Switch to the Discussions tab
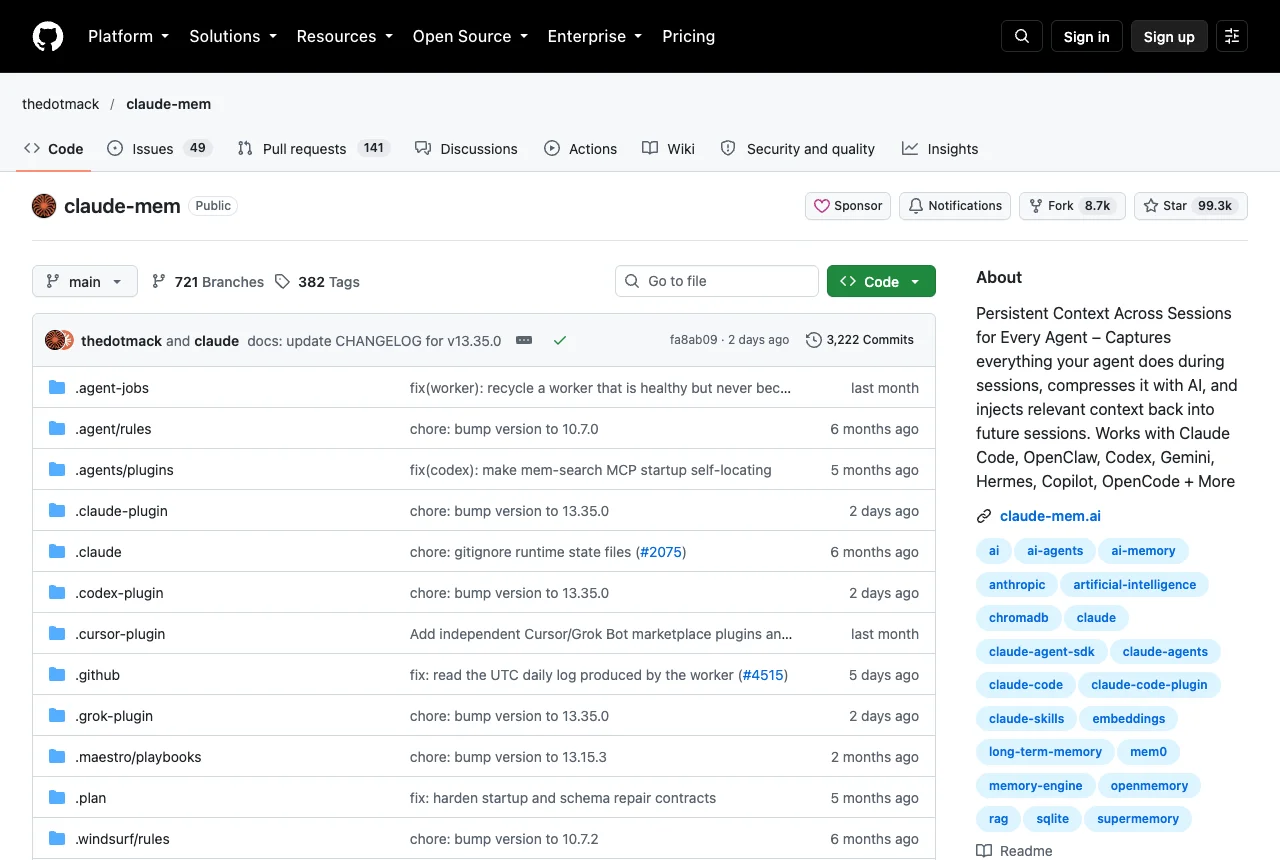The height and width of the screenshot is (860, 1280). tap(466, 149)
